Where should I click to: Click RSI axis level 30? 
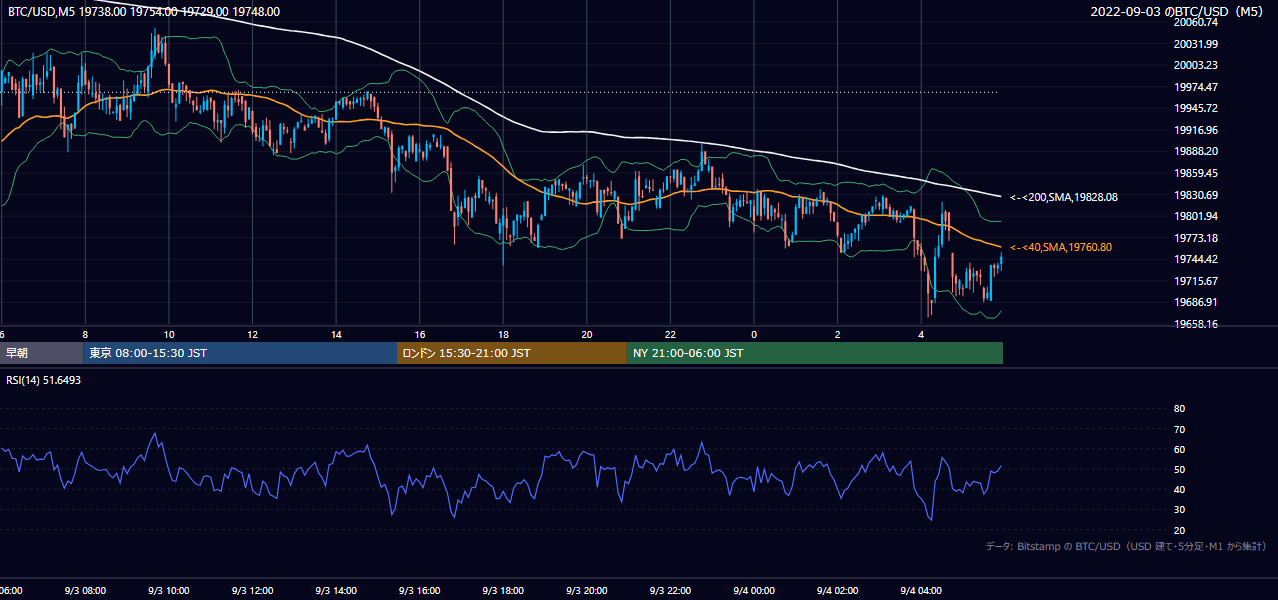coord(1179,510)
